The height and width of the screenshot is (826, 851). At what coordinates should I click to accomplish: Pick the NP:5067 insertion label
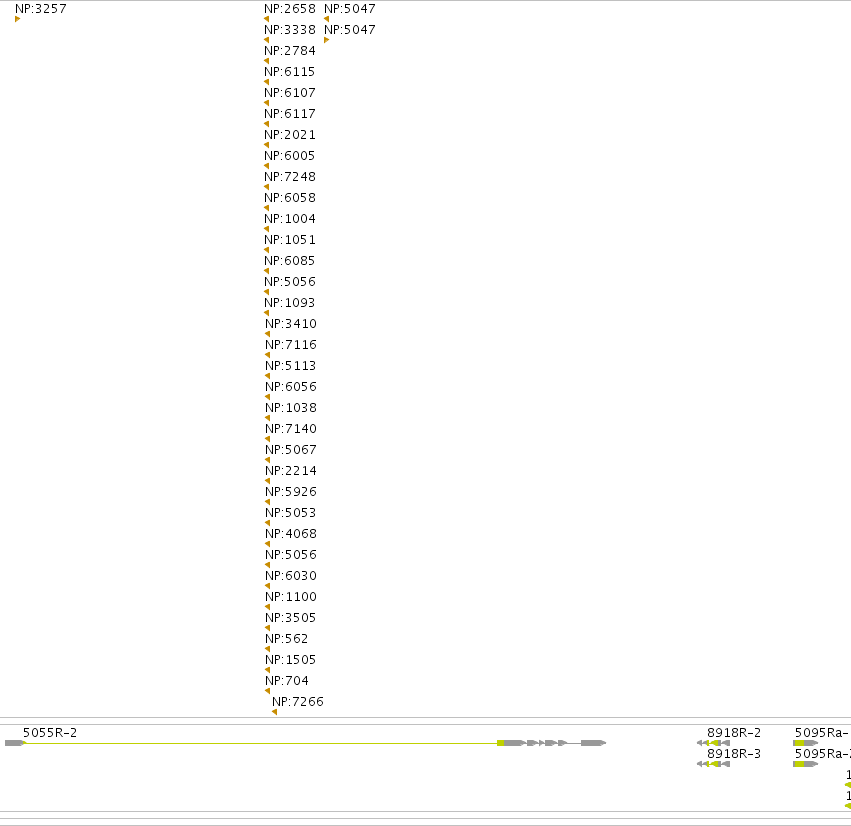(x=291, y=450)
